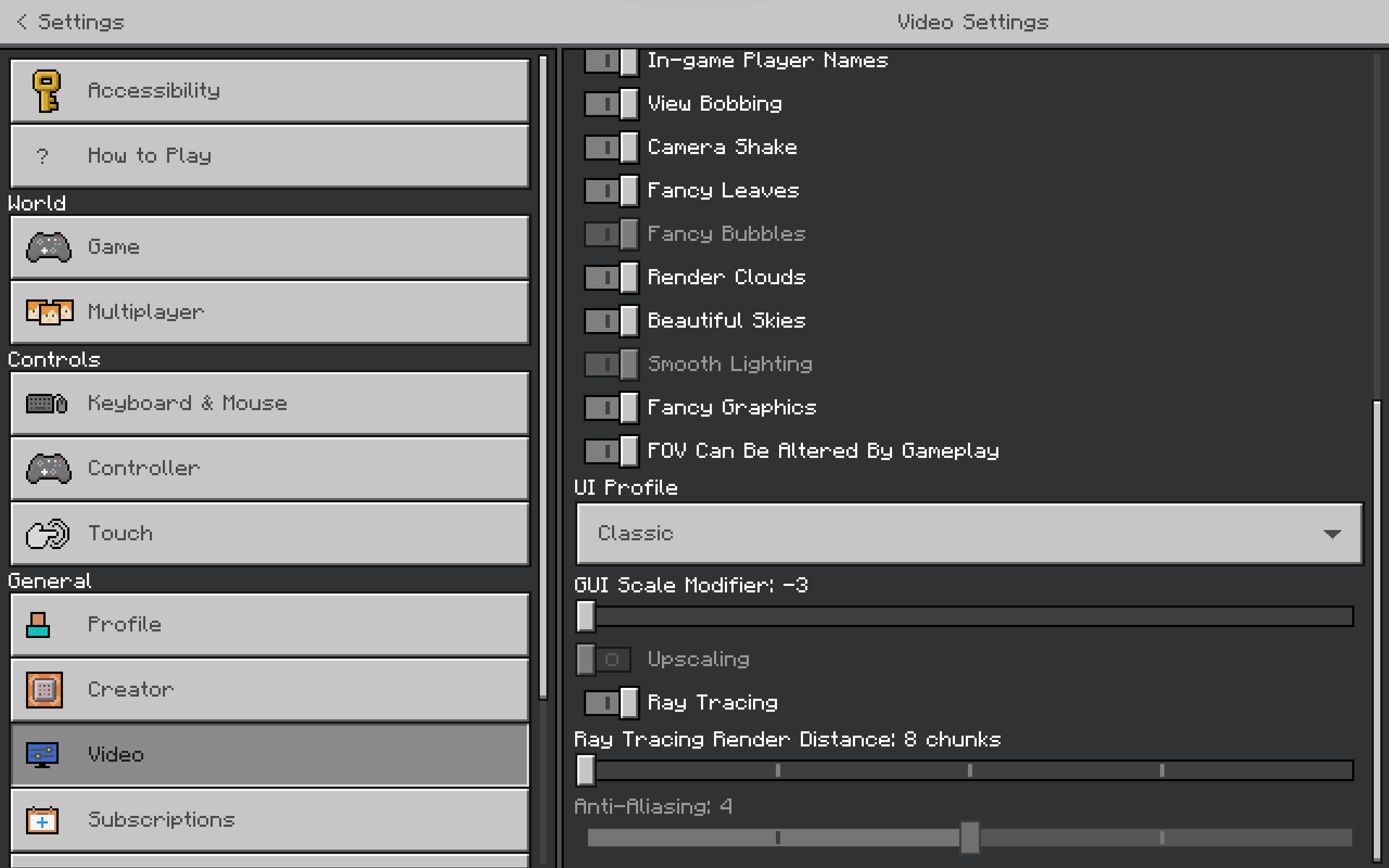Select the Controller settings tab
The image size is (1389, 868).
(270, 468)
